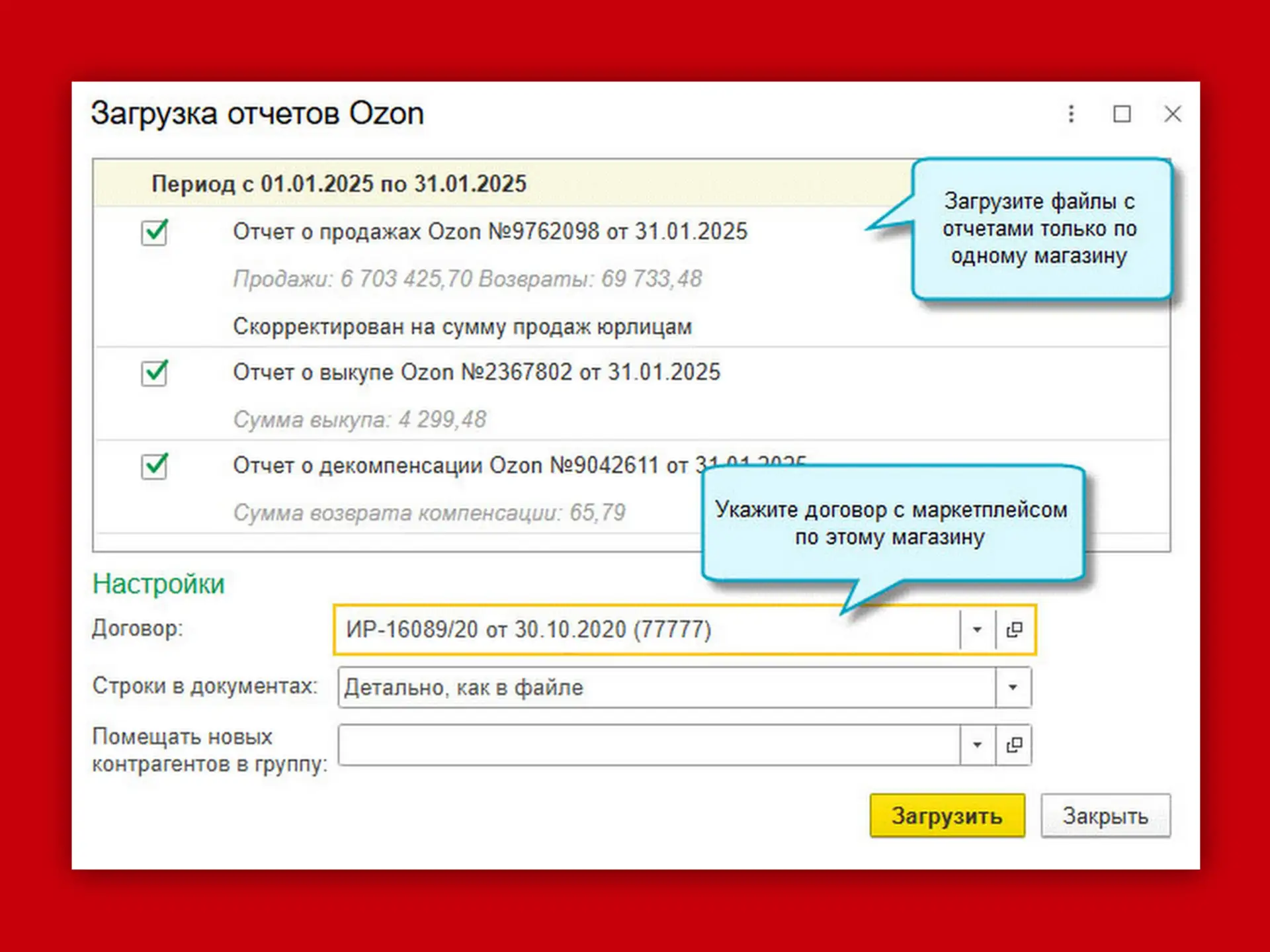
Task: Click the Сумма выкупа: 4 299,48 line
Action: click(x=359, y=419)
